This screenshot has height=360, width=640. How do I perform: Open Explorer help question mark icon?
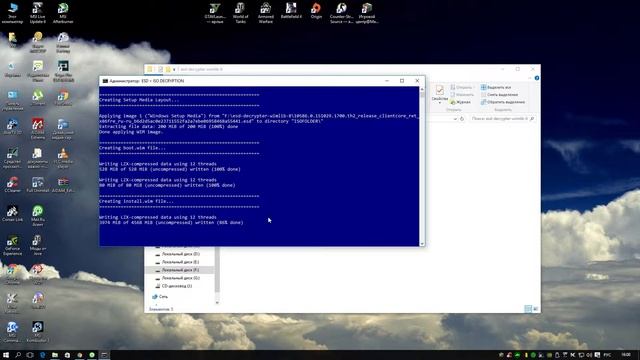pyautogui.click(x=537, y=78)
